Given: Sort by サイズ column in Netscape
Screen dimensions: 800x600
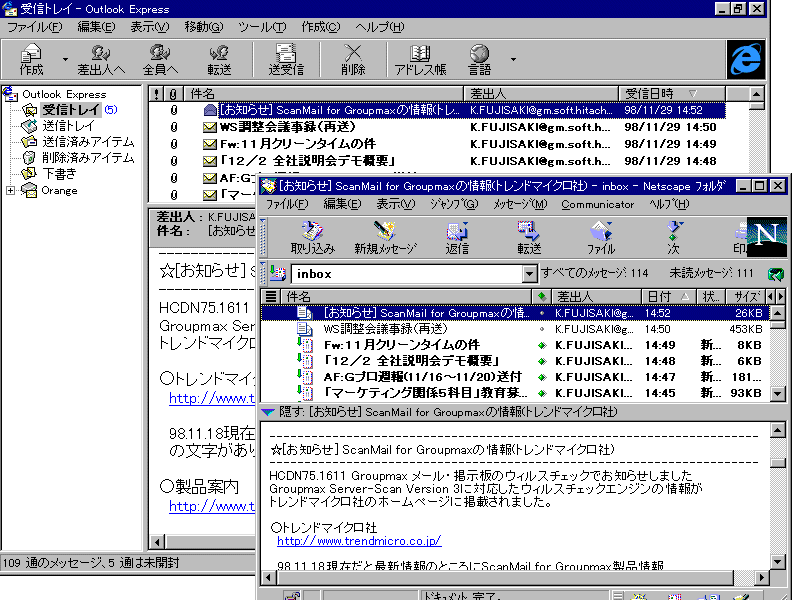Looking at the screenshot, I should 746,296.
